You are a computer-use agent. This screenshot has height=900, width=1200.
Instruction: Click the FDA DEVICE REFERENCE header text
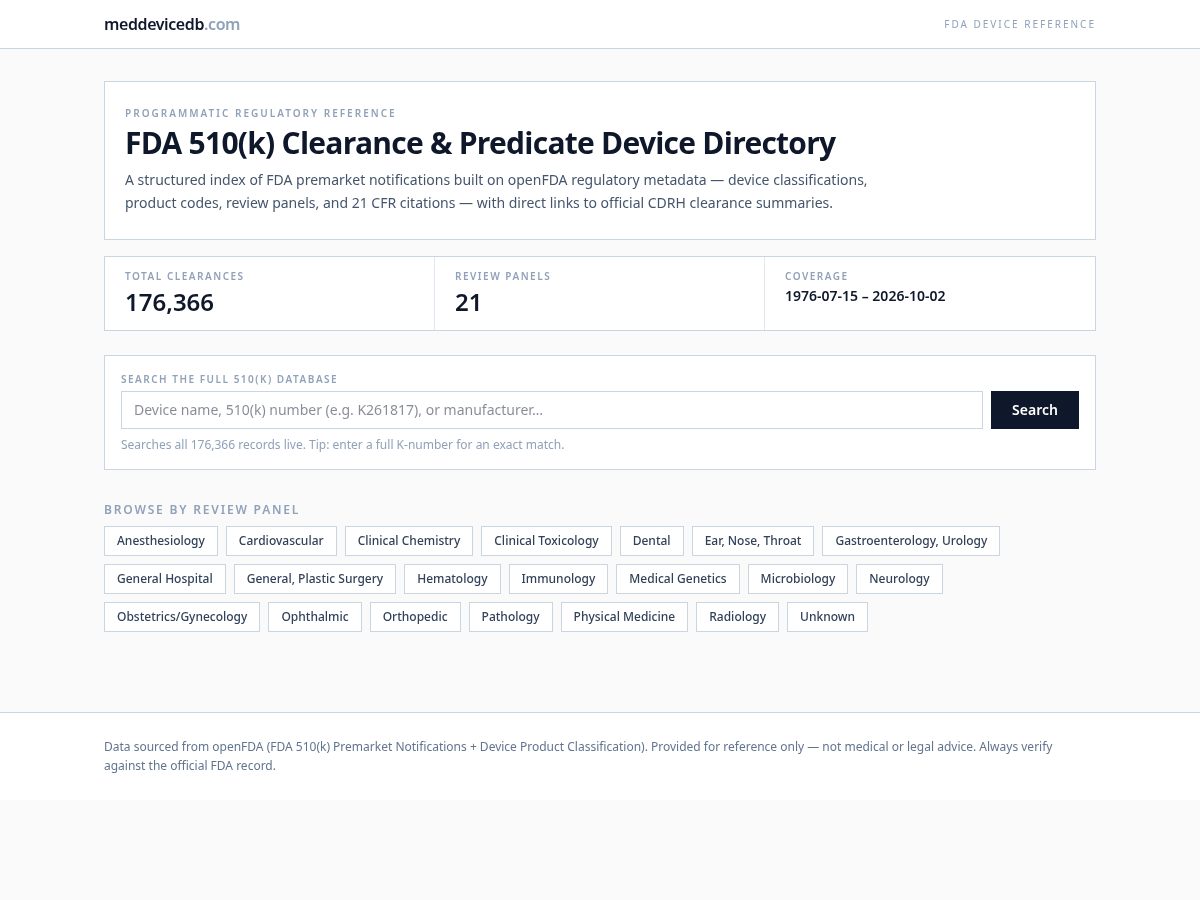1020,24
